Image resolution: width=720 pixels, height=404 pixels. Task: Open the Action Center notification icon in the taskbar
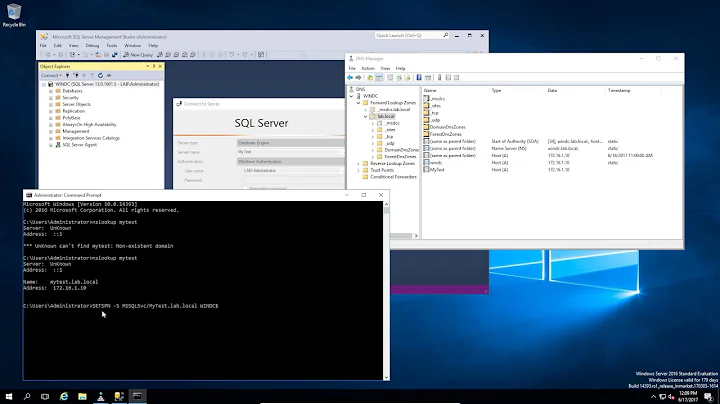[x=709, y=396]
